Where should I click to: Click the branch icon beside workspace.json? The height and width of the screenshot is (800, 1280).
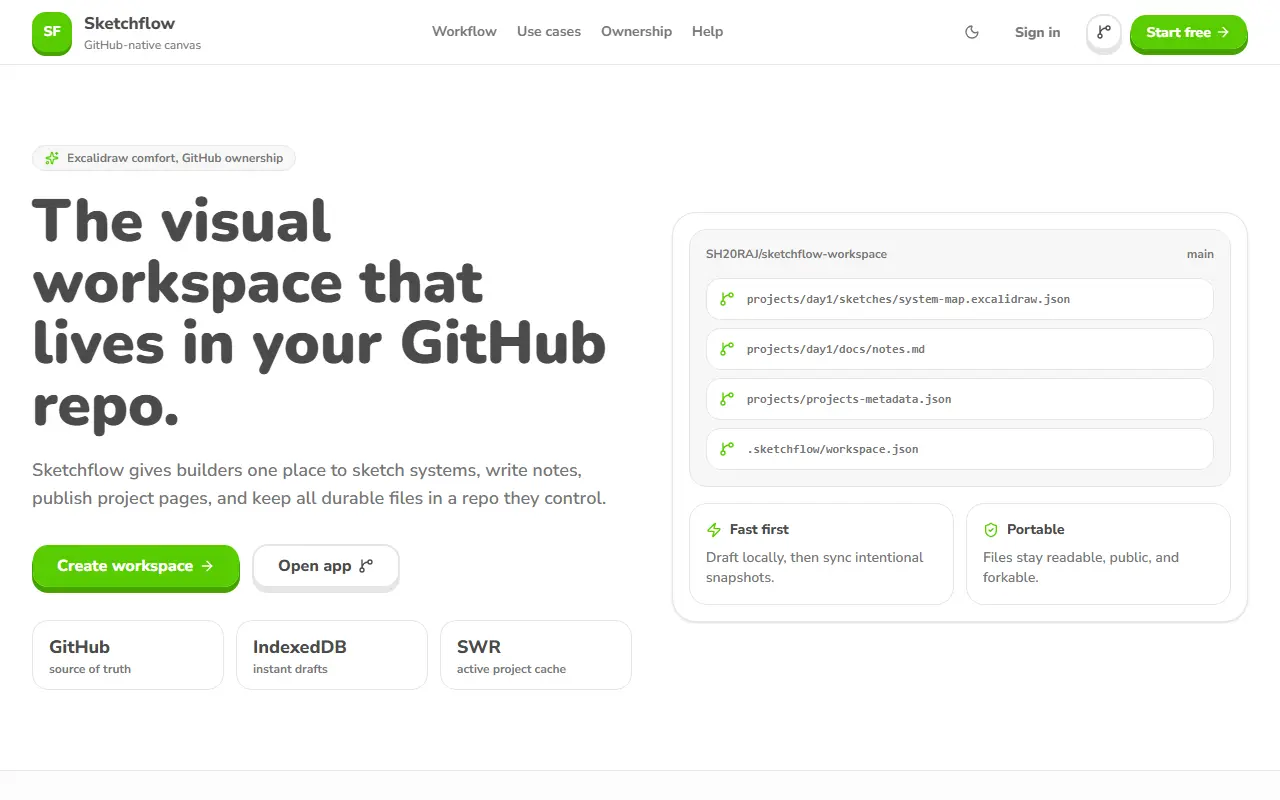(x=727, y=449)
